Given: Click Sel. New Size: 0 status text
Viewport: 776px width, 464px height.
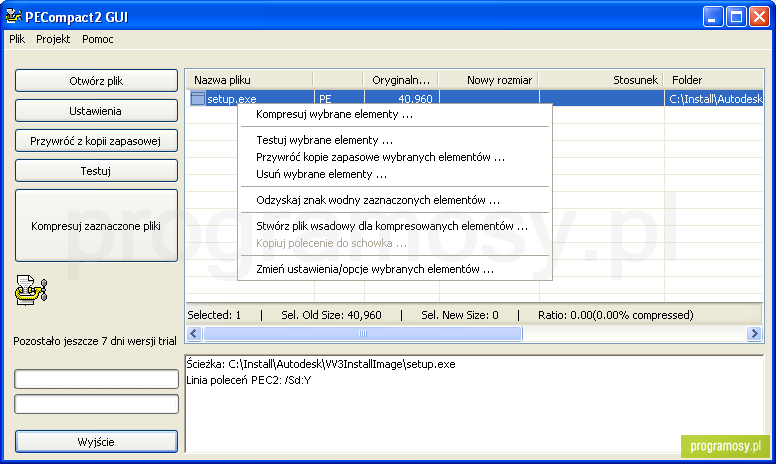Looking at the screenshot, I should [460, 315].
